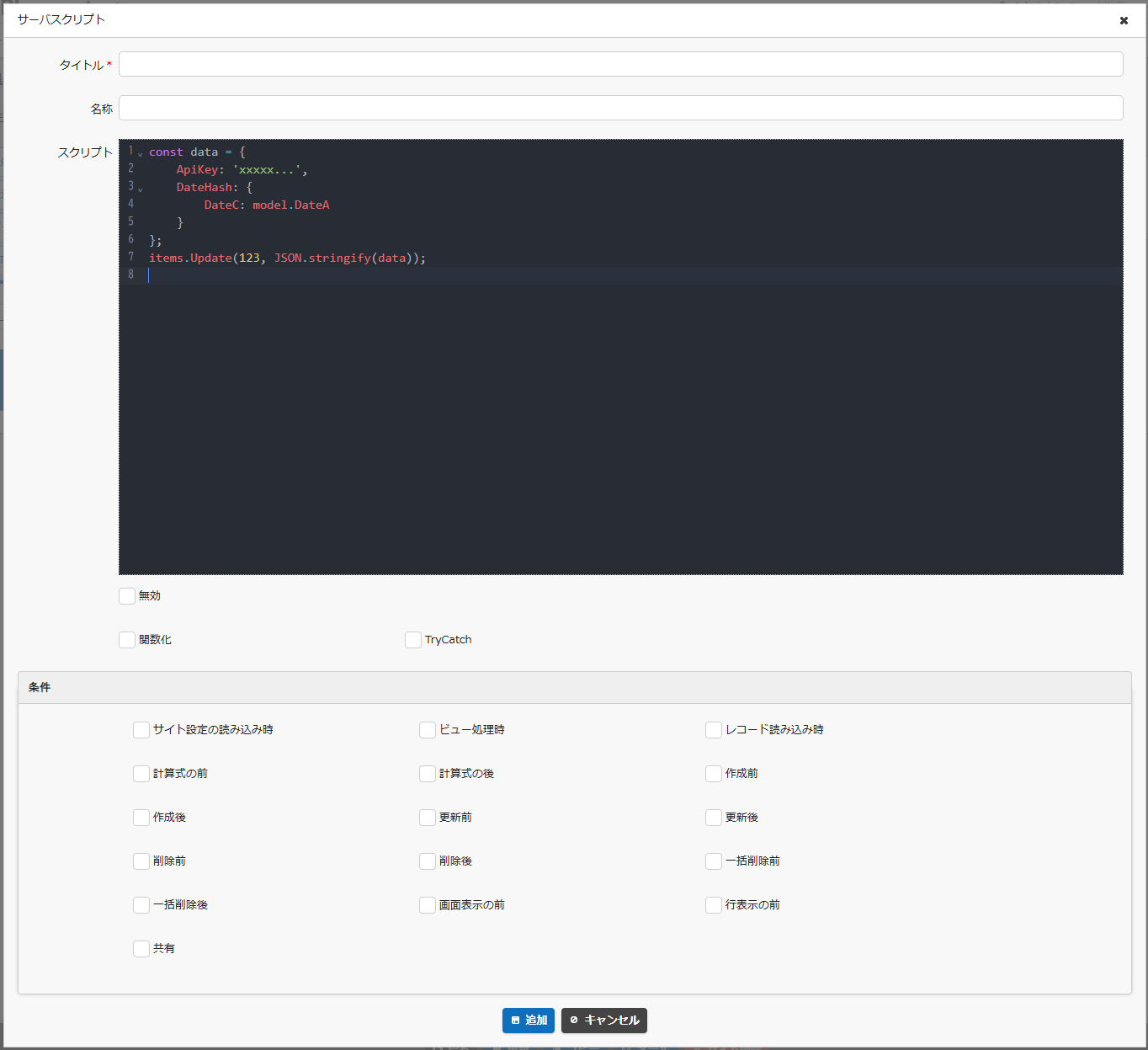Collapse the DateHash object fold arrow
Image resolution: width=1148 pixels, height=1050 pixels.
[x=140, y=189]
